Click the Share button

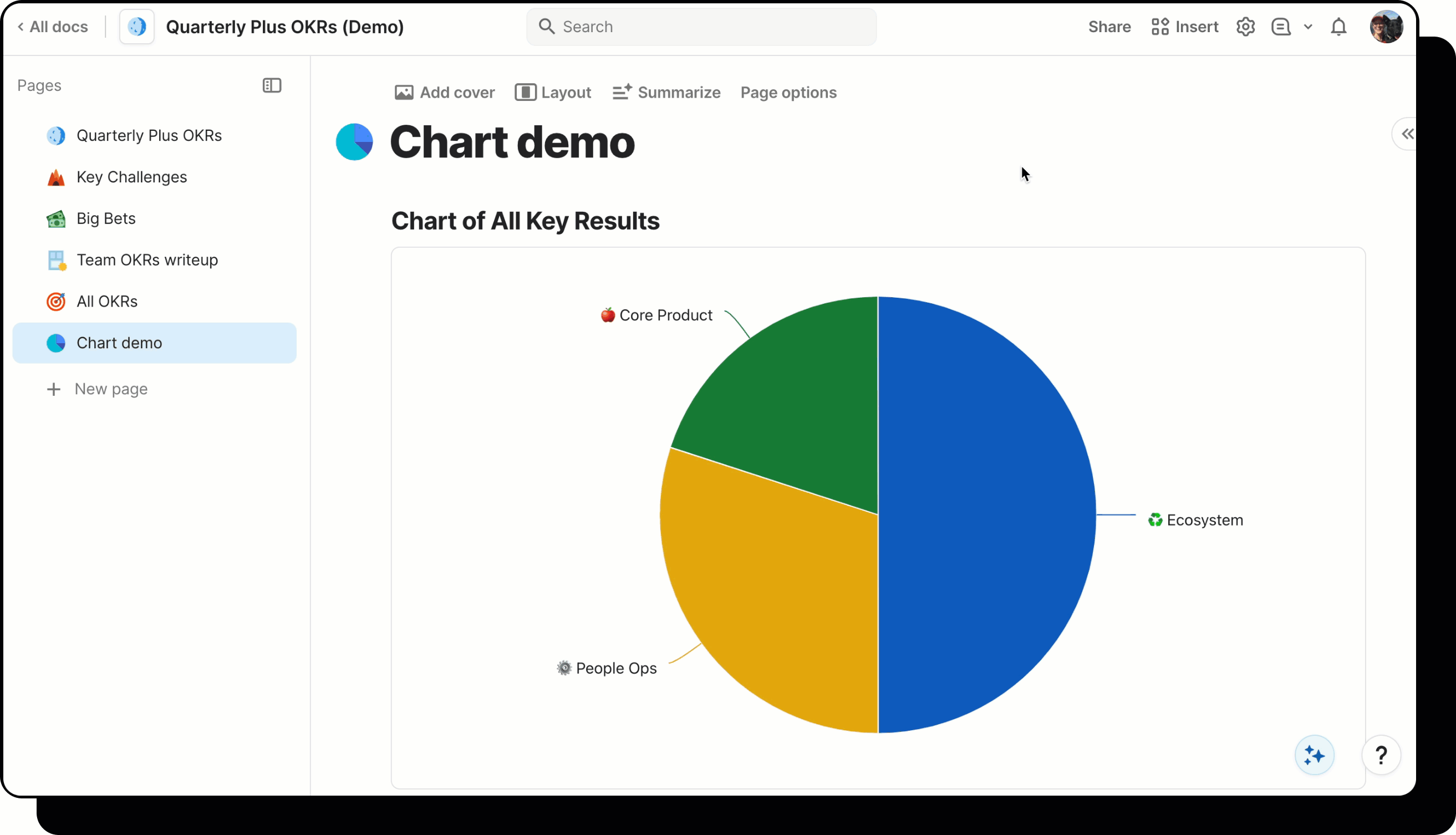coord(1108,27)
